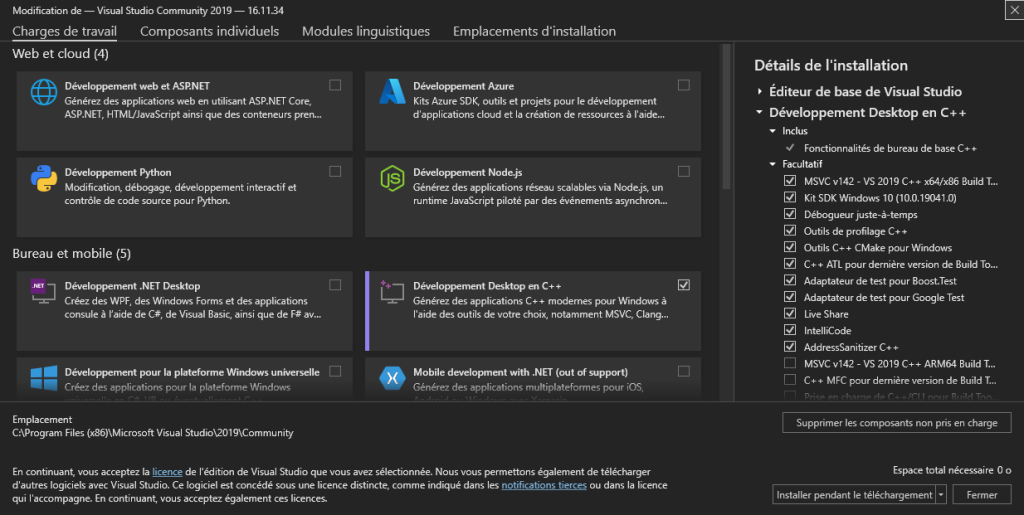Collapse the Inclus section
This screenshot has width=1024, height=515.
(x=773, y=131)
